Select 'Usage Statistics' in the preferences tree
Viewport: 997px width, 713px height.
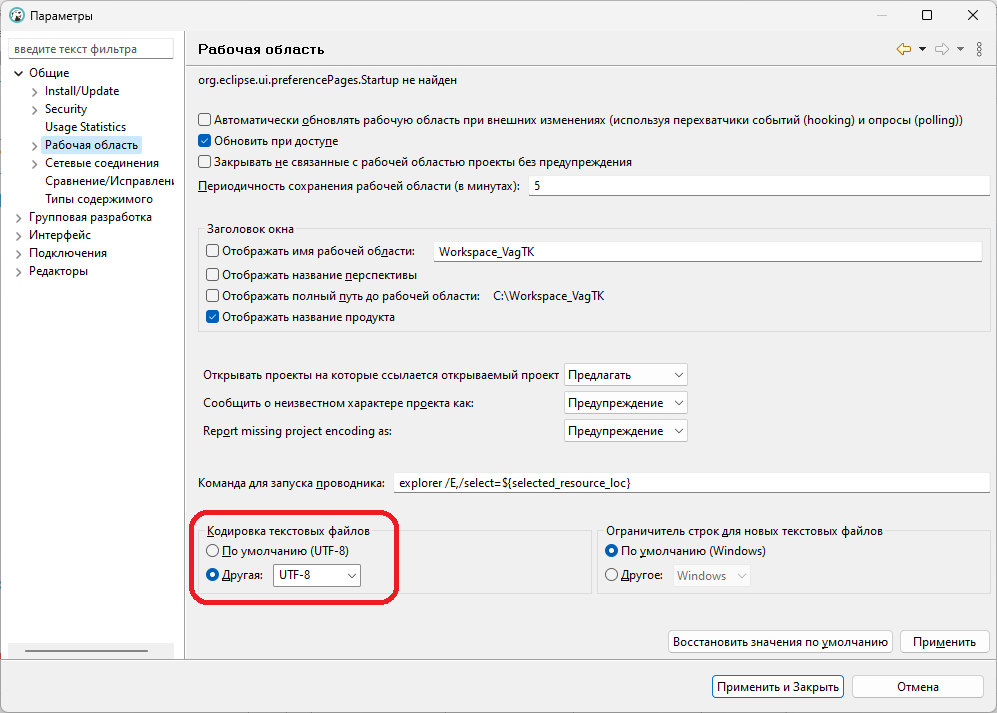tap(85, 127)
